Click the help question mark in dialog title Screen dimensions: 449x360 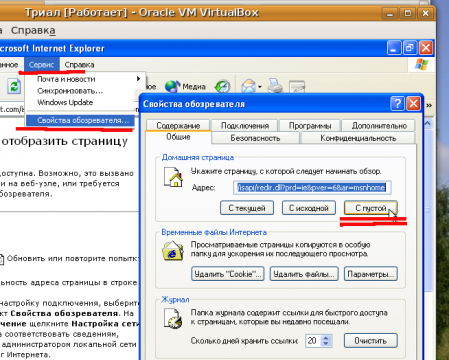pyautogui.click(x=397, y=104)
